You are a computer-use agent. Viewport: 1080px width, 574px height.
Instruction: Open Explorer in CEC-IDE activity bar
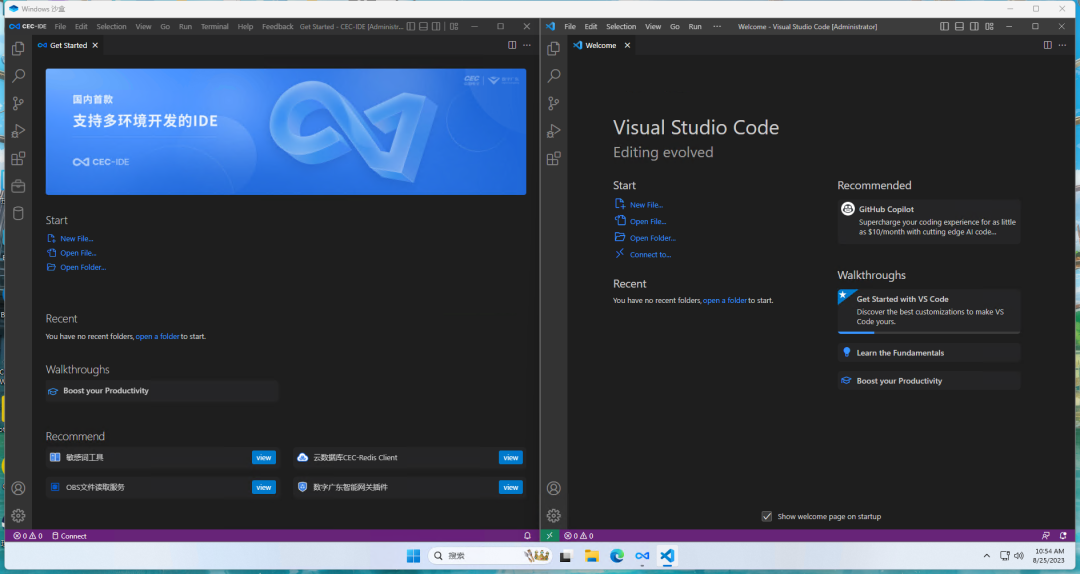pos(19,48)
